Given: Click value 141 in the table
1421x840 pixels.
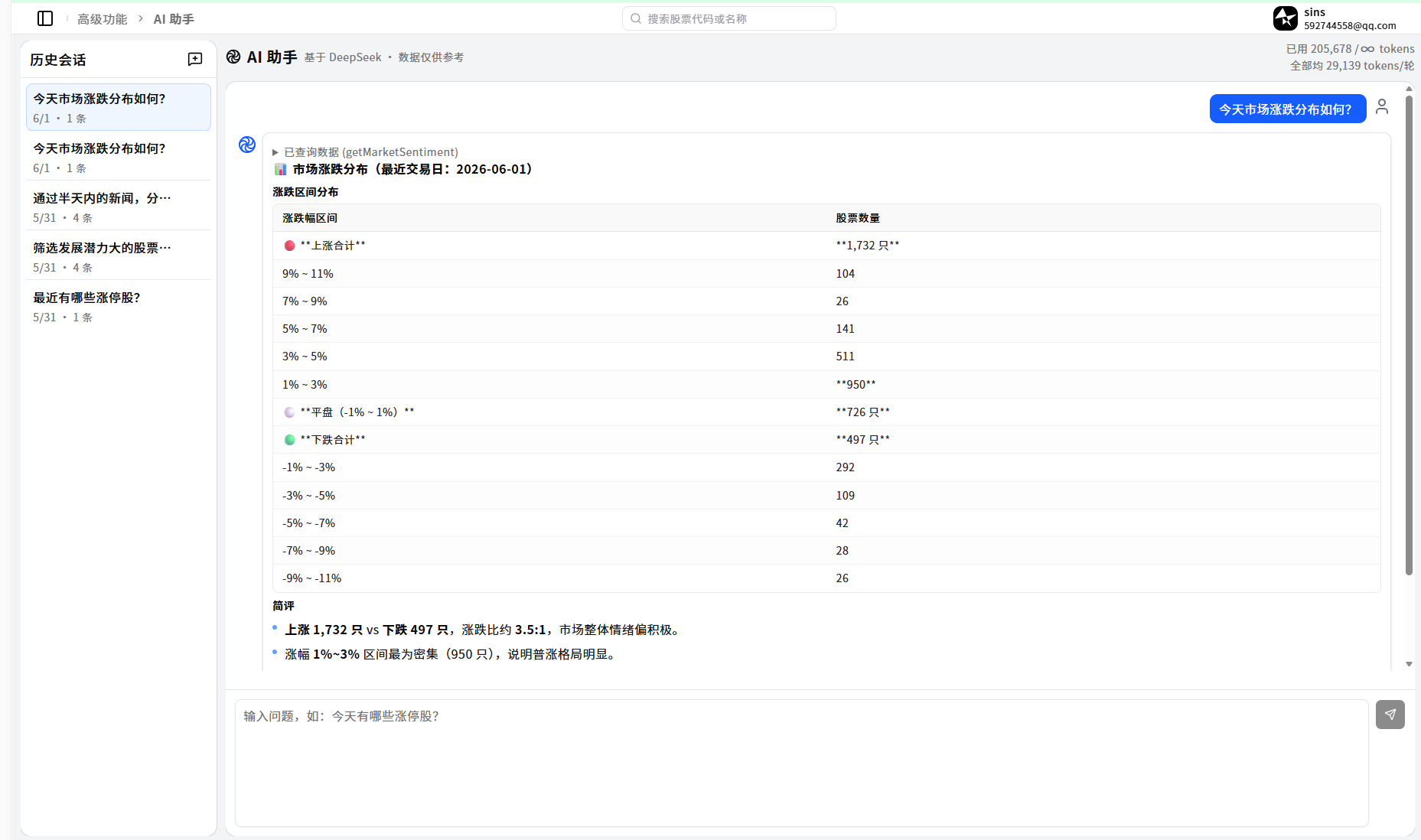Looking at the screenshot, I should click(x=845, y=329).
